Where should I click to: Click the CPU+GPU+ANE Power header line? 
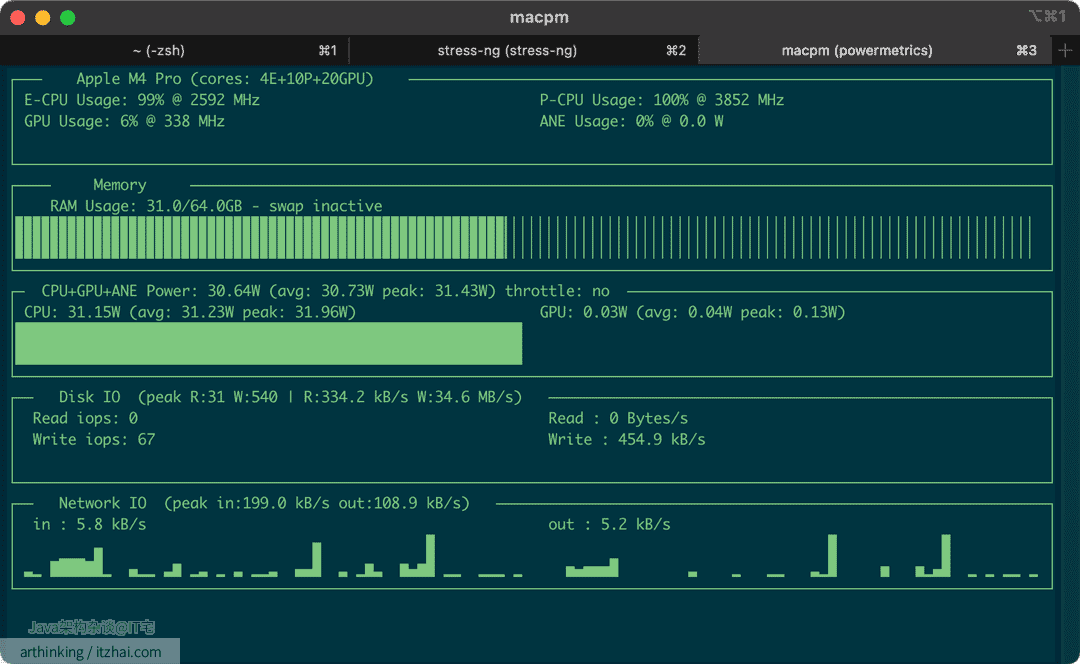pos(325,291)
